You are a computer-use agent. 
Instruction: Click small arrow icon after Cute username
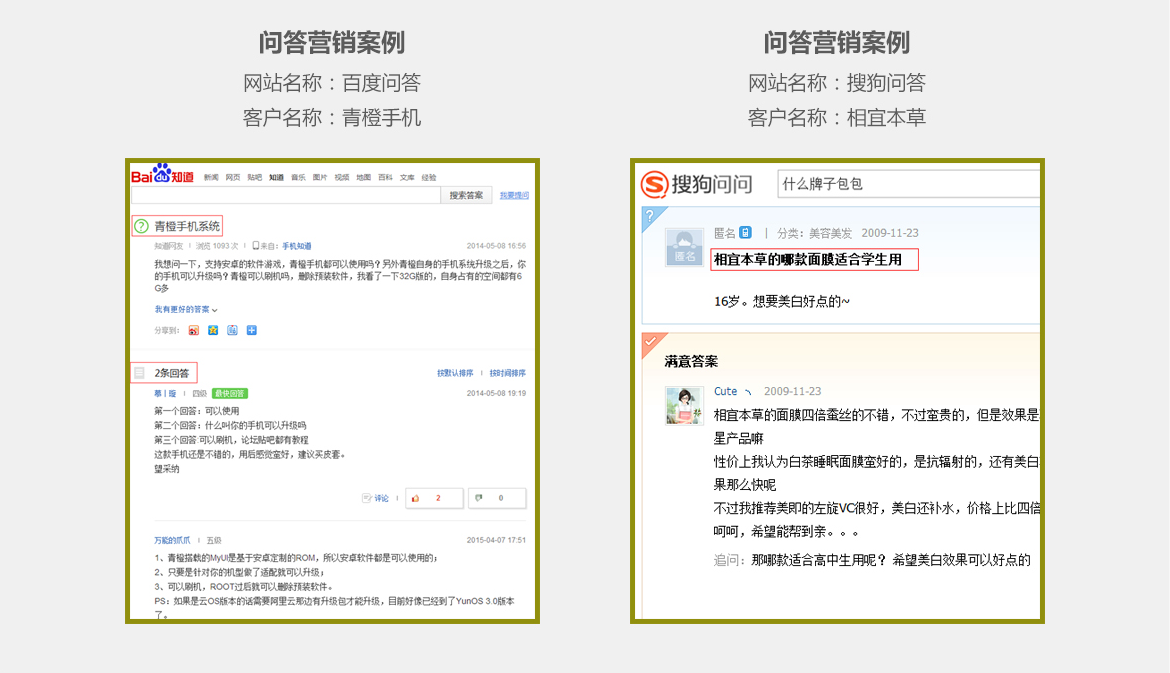click(x=748, y=392)
